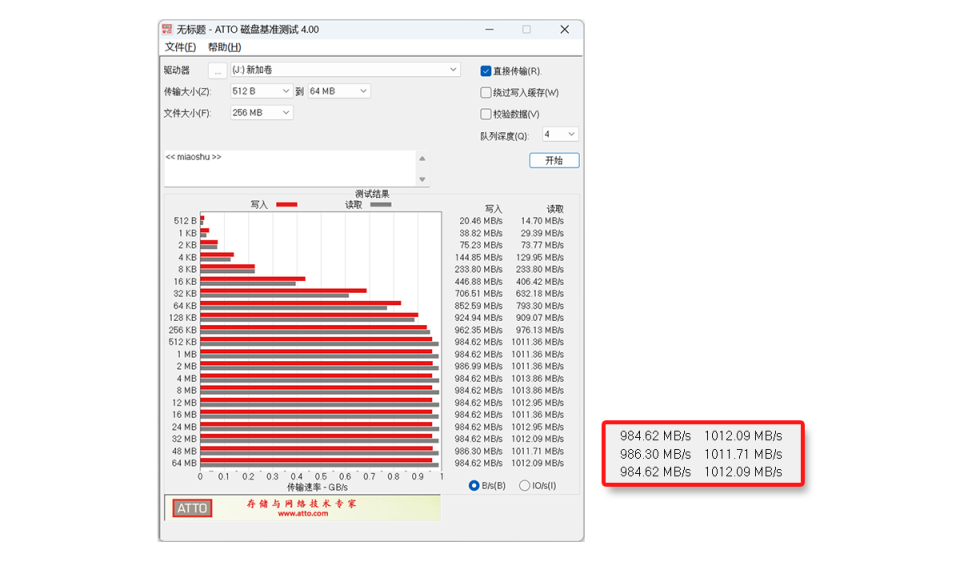Click the 2 MB write value 986.99 MB/s

pos(478,366)
